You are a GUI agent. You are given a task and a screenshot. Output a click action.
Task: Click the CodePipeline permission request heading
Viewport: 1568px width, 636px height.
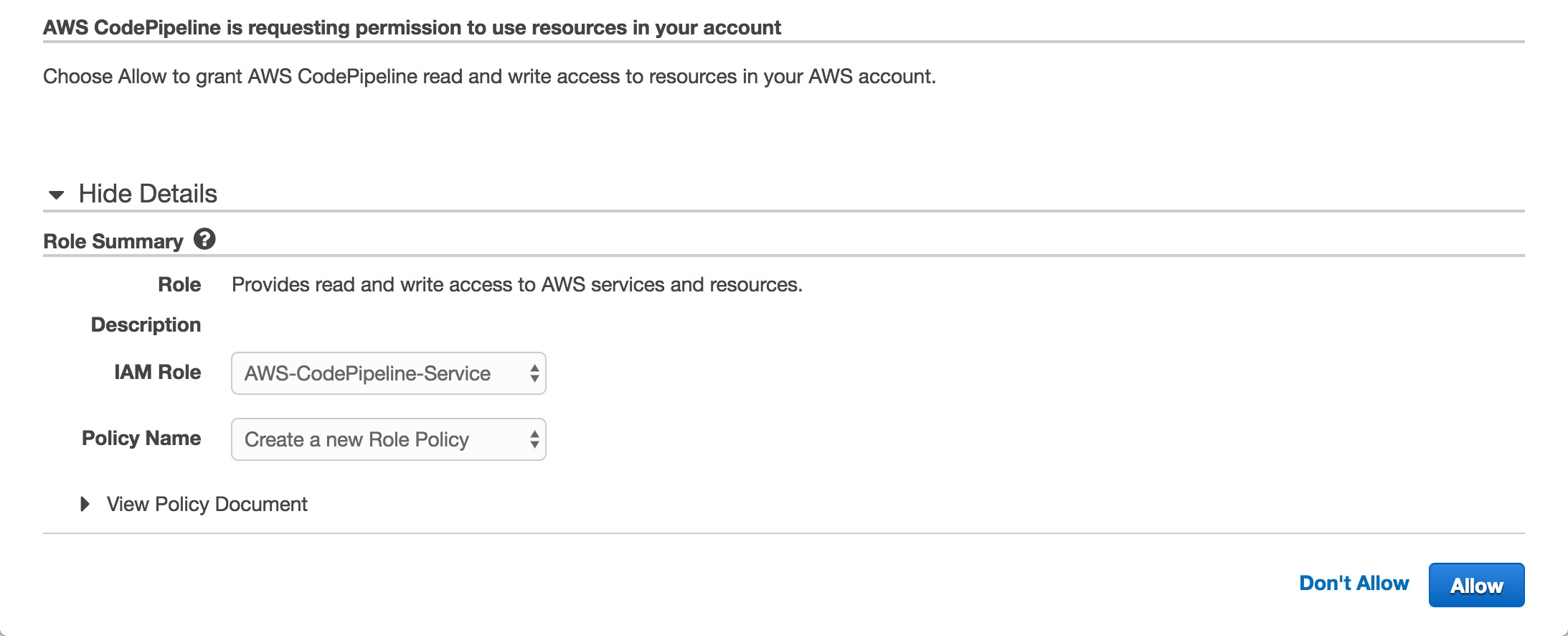click(x=412, y=27)
